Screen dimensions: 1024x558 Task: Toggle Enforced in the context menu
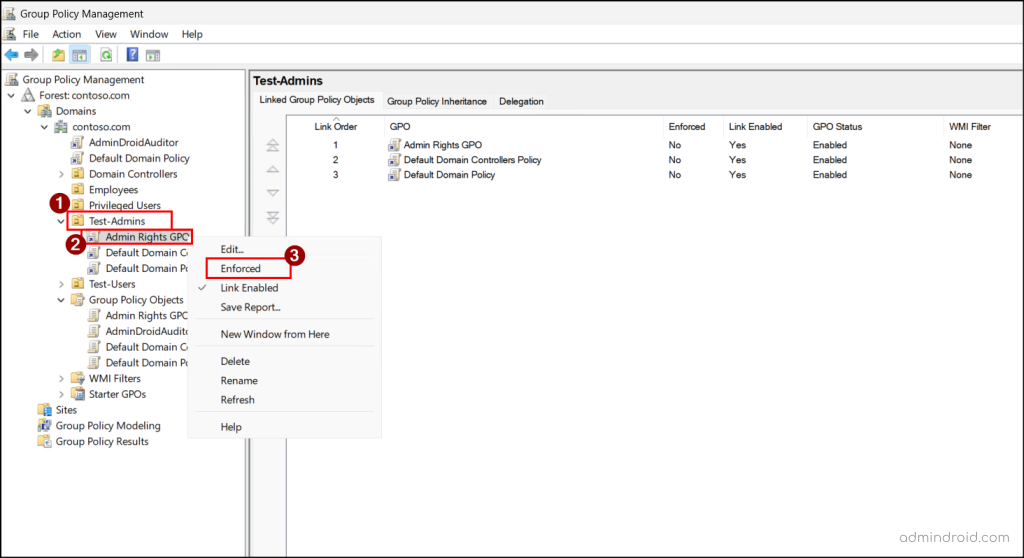[240, 269]
